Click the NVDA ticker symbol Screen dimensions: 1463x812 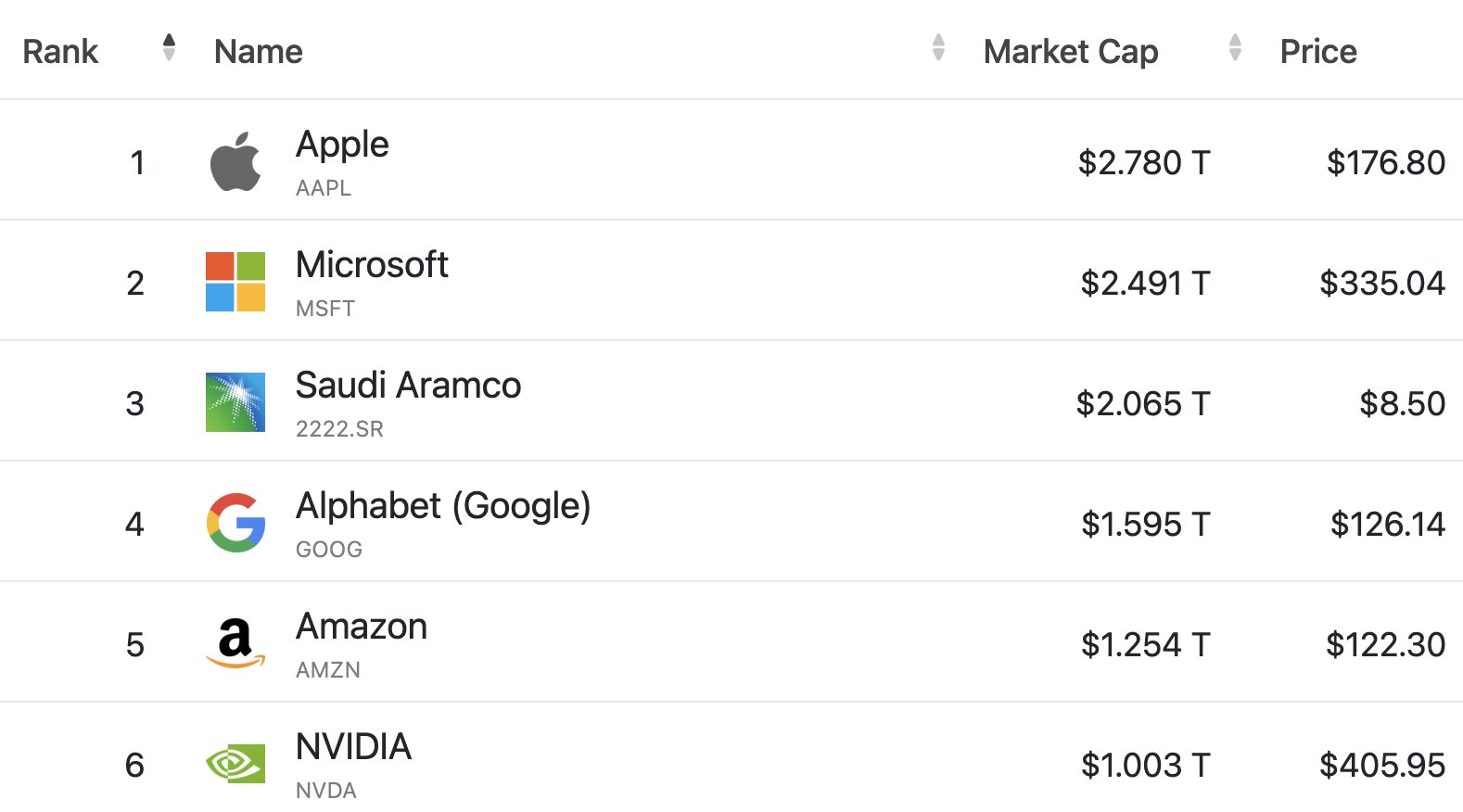326,791
